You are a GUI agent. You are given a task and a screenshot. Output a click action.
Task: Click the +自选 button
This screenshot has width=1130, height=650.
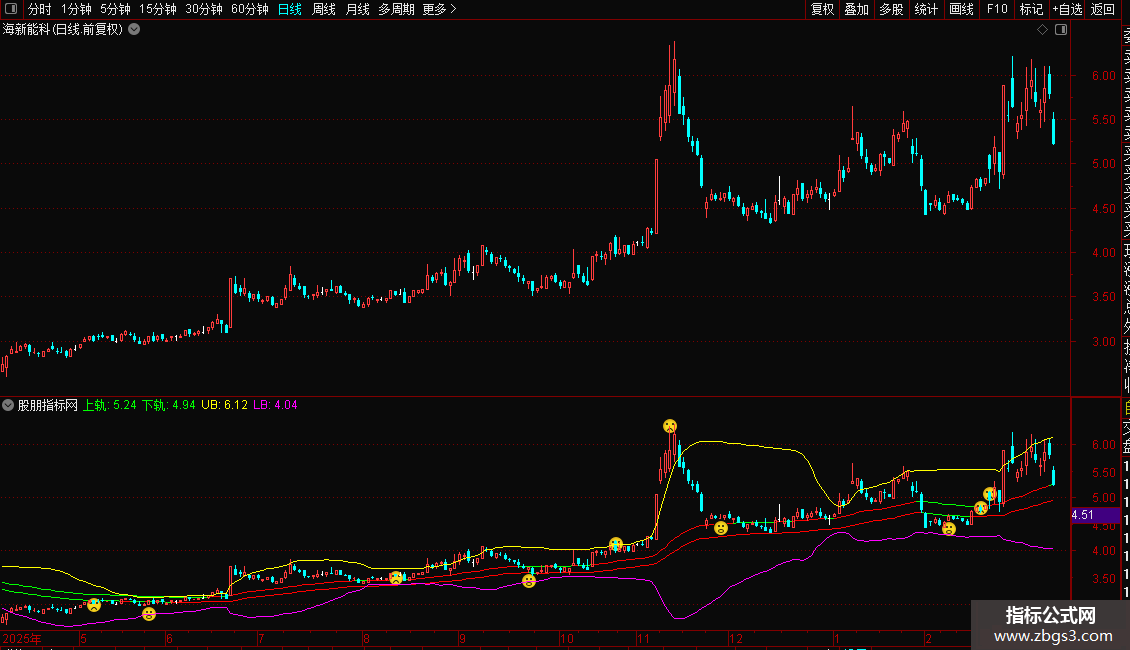tap(1067, 9)
